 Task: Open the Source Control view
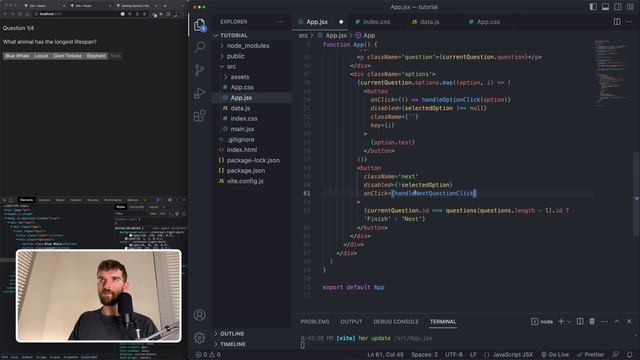coord(200,70)
